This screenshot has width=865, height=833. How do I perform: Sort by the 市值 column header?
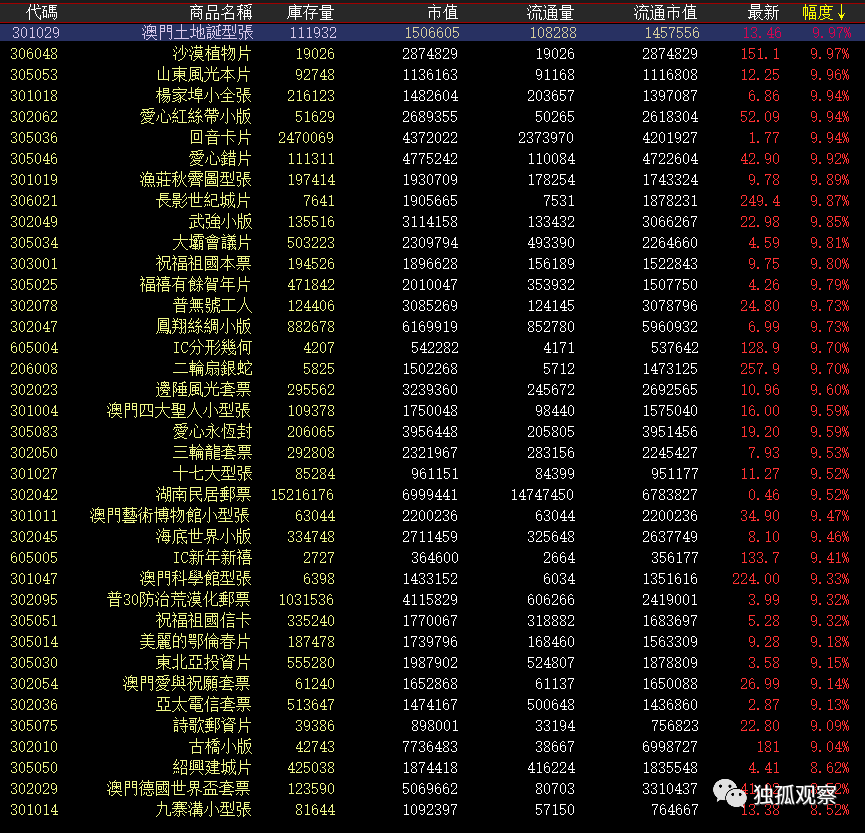[x=442, y=12]
